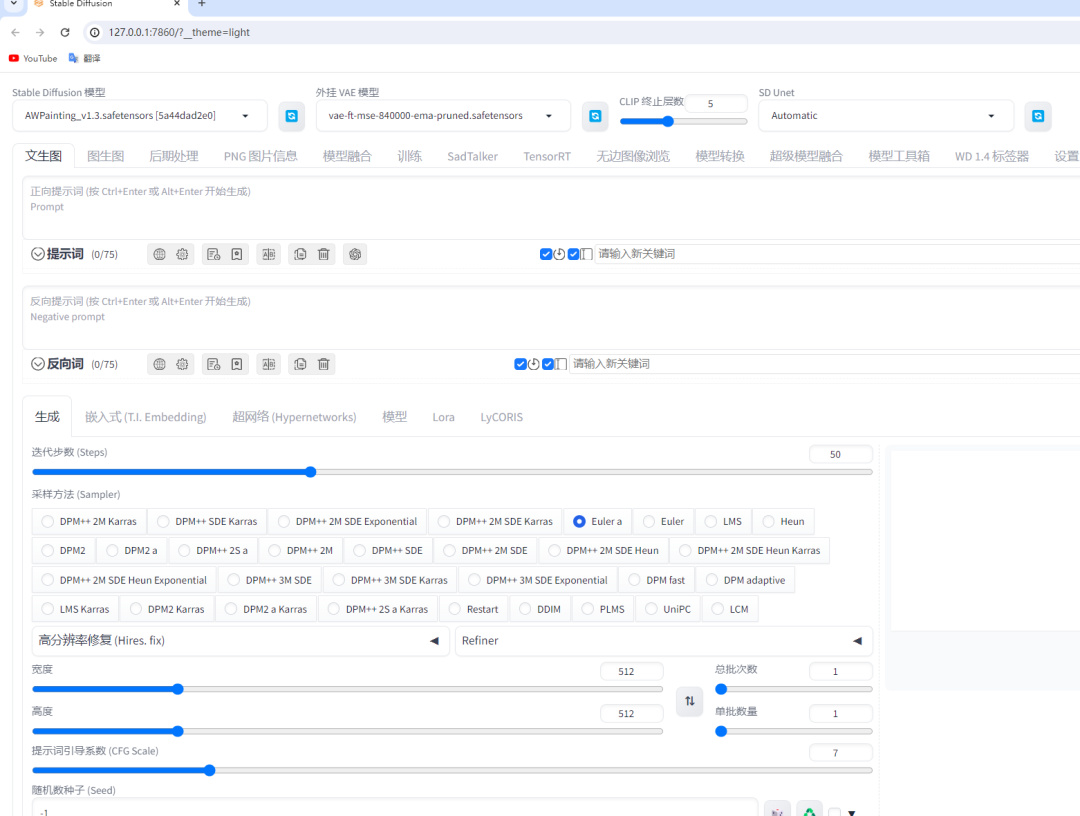Select the DPM++ SDE Karras sampler
Image resolution: width=1080 pixels, height=816 pixels.
pos(207,522)
